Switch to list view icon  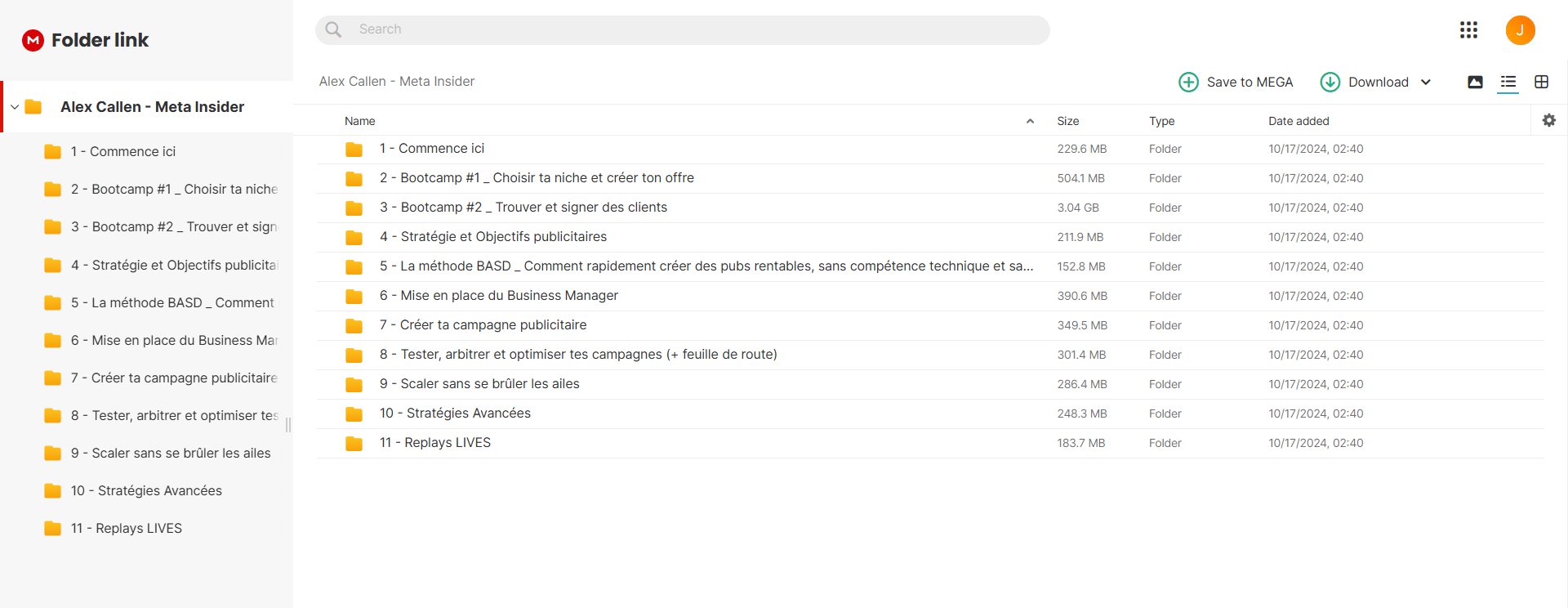[x=1508, y=82]
